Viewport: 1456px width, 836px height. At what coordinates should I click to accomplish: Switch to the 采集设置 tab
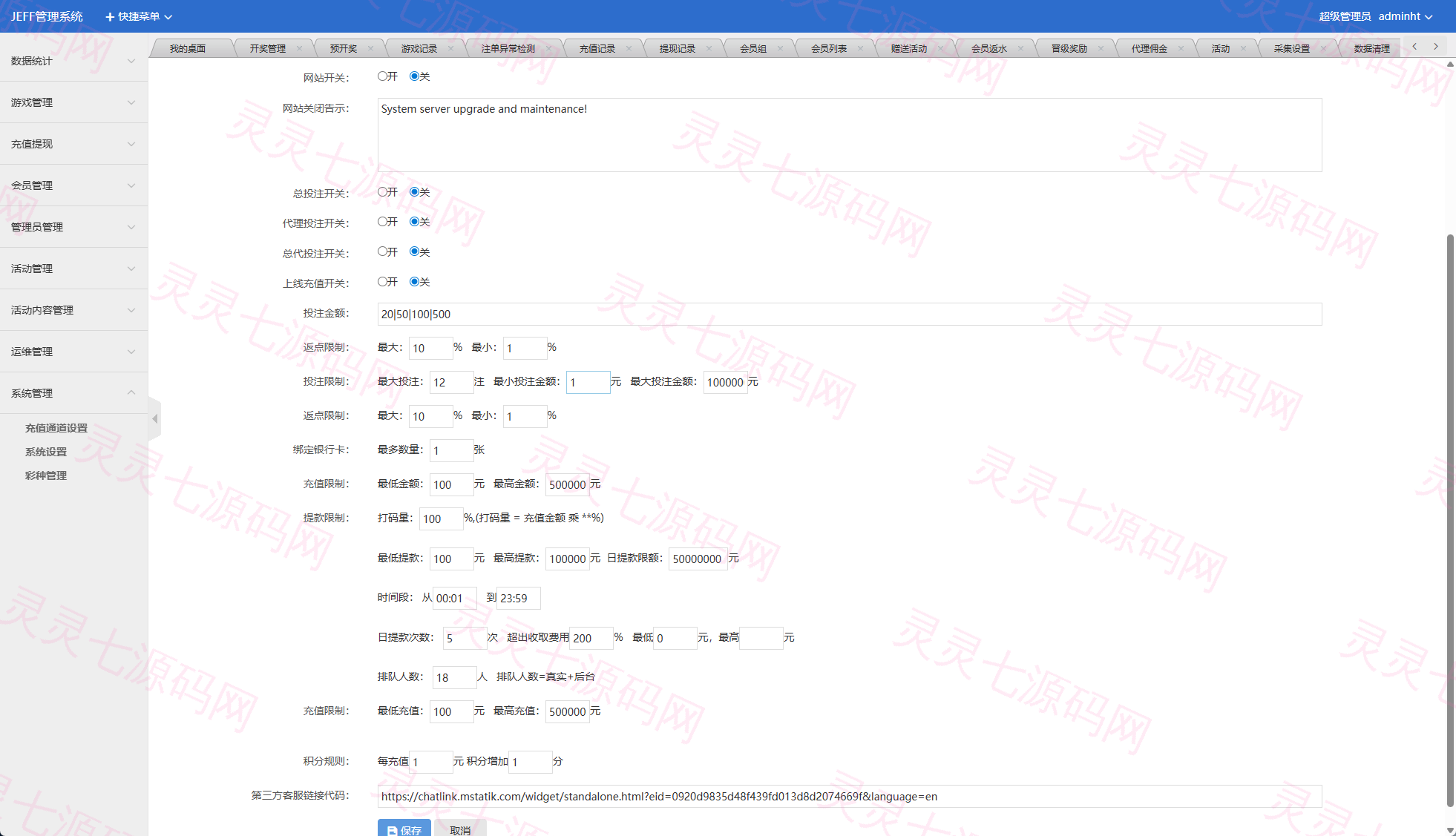click(1291, 49)
